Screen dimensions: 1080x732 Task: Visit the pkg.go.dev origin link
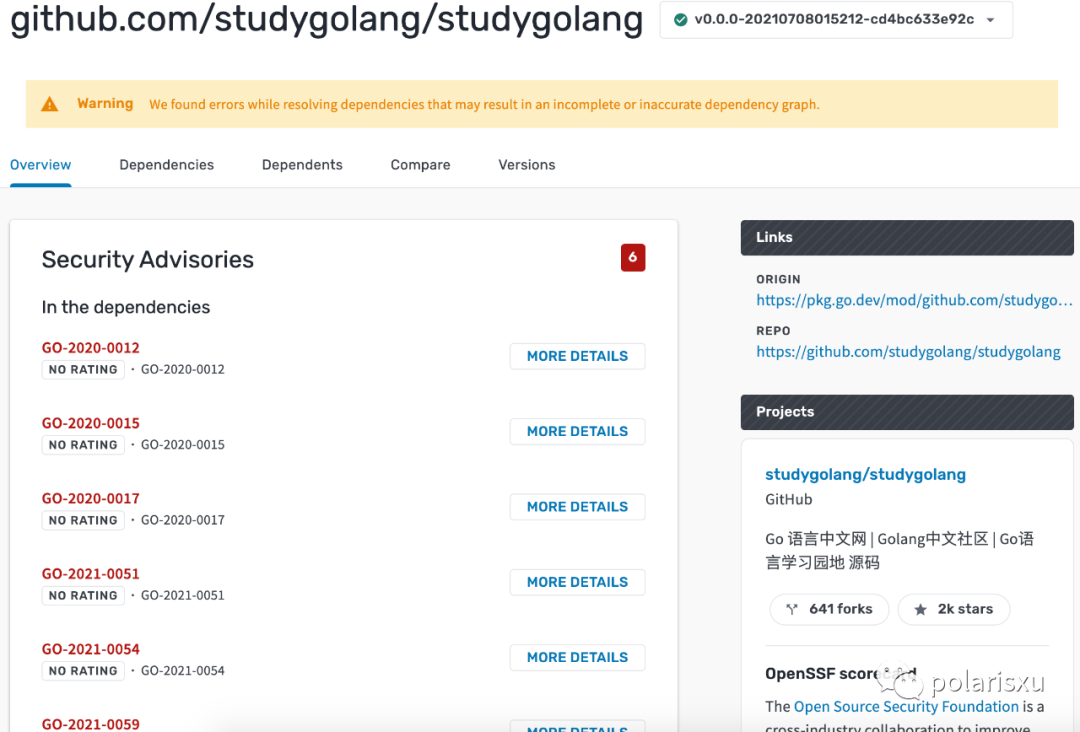[x=914, y=300]
